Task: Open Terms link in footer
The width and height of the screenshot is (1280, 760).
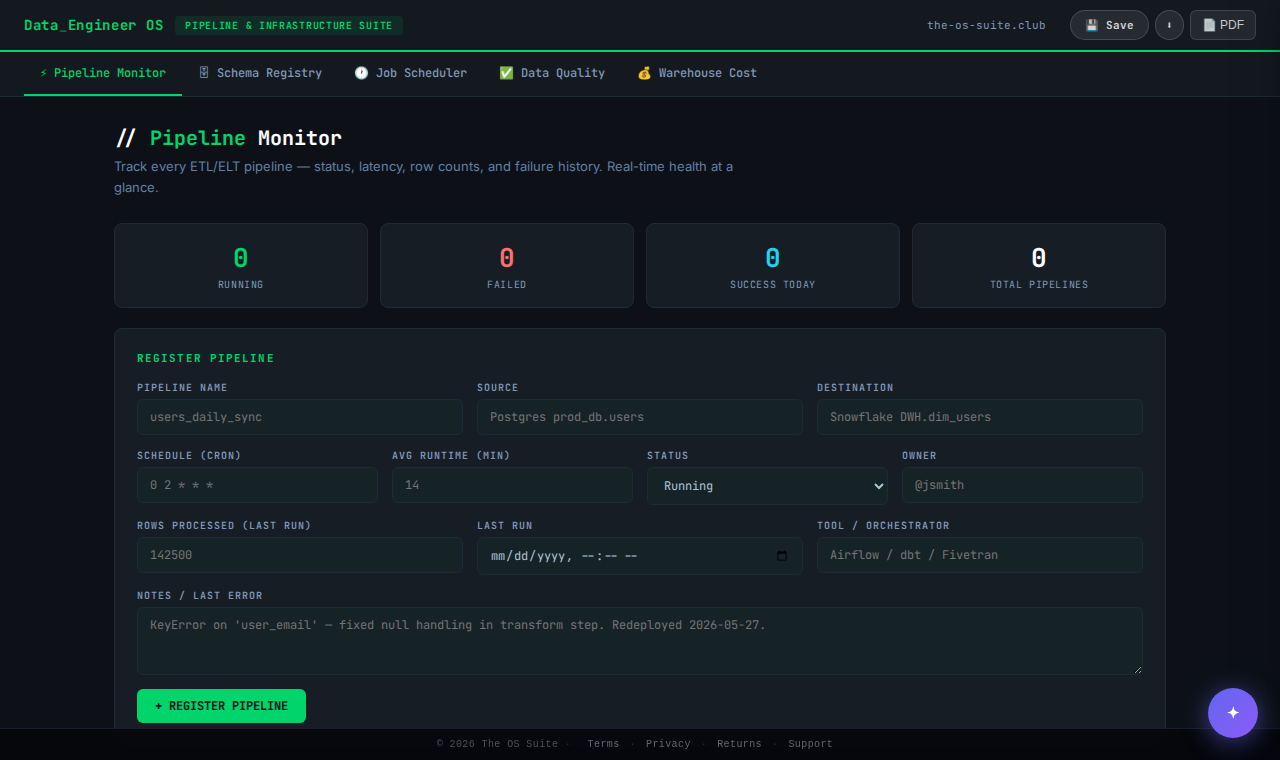Action: tap(603, 744)
